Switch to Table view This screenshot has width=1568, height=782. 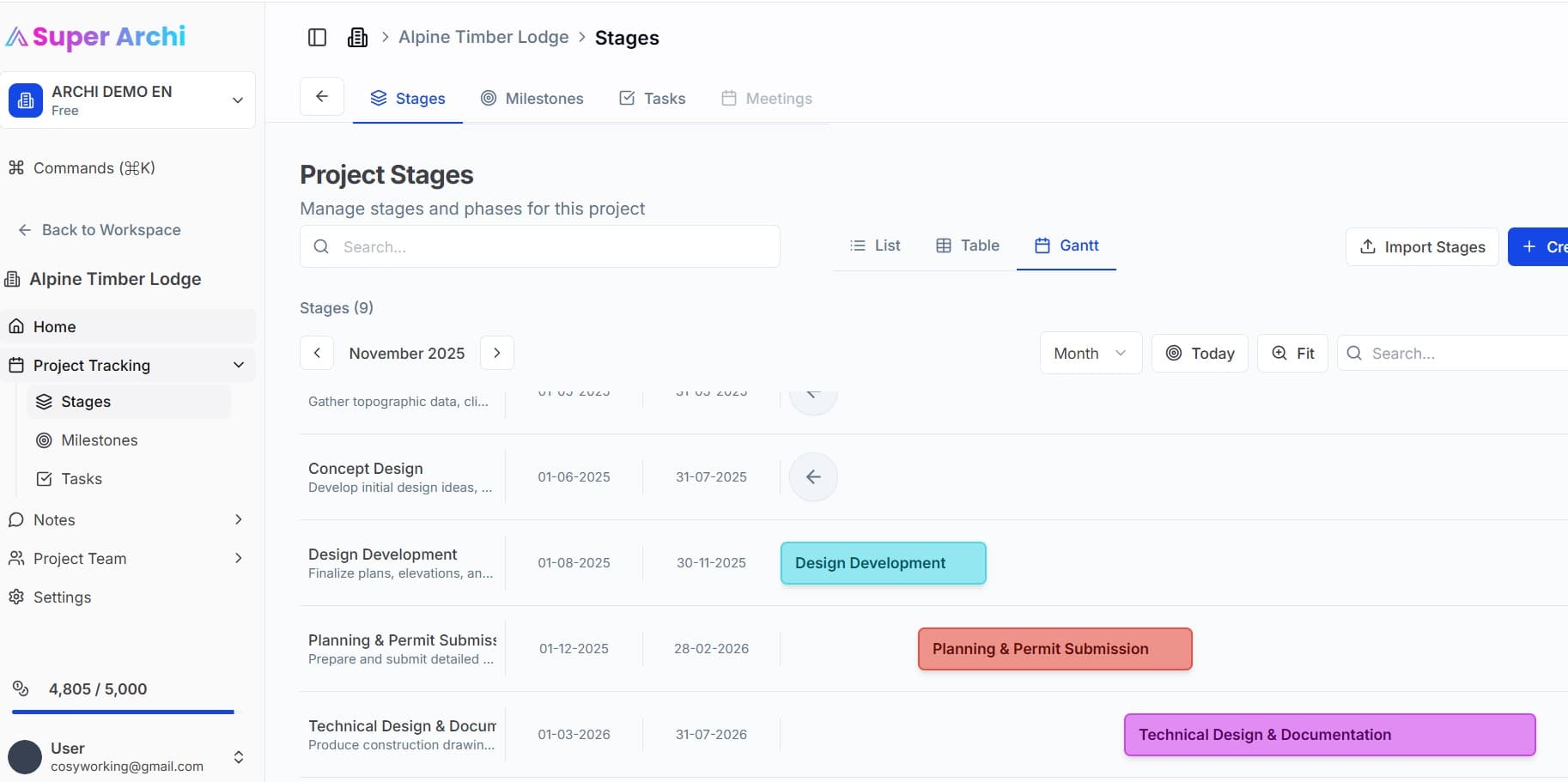[967, 246]
